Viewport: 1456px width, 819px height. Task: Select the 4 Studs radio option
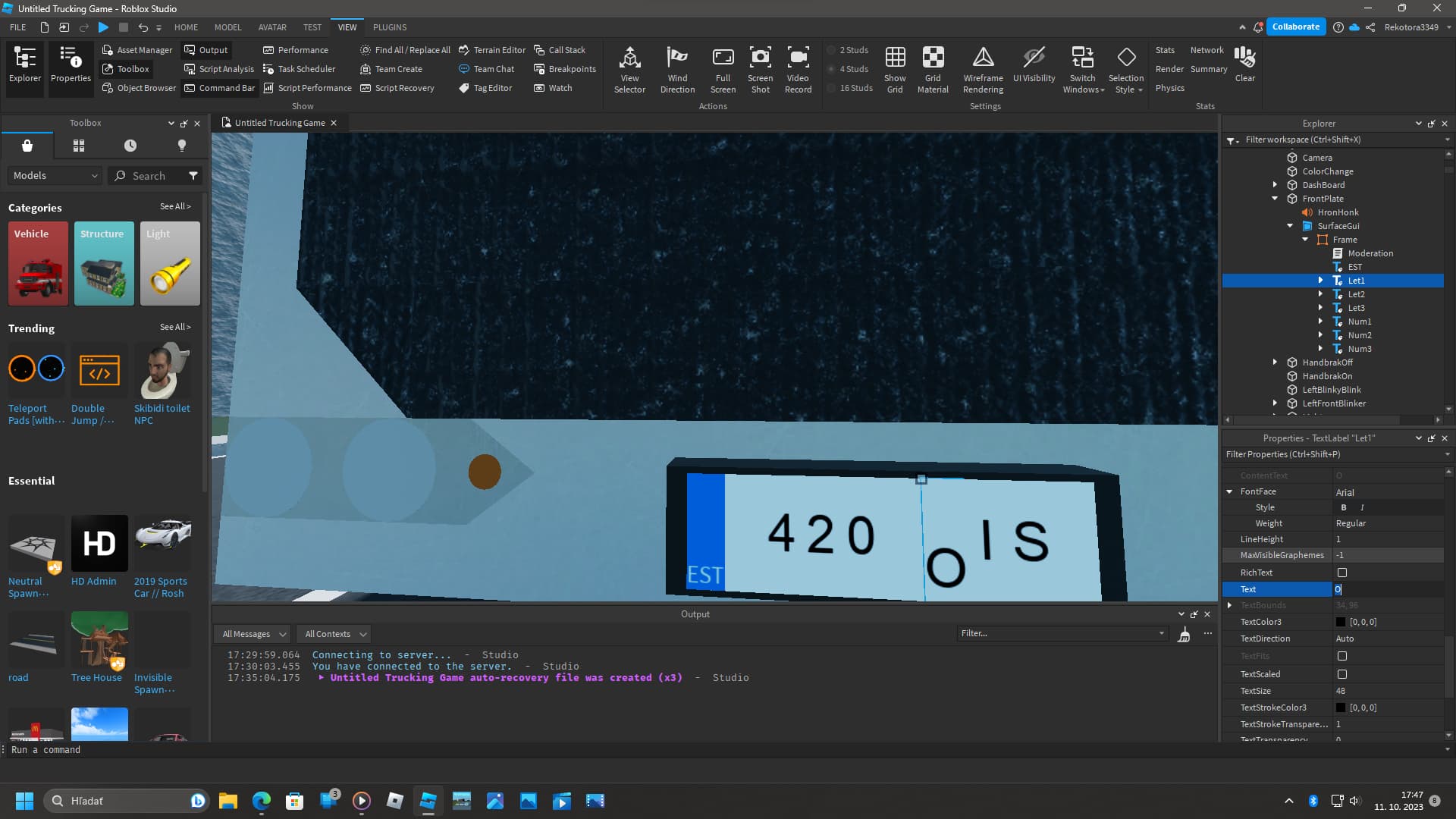pos(848,69)
